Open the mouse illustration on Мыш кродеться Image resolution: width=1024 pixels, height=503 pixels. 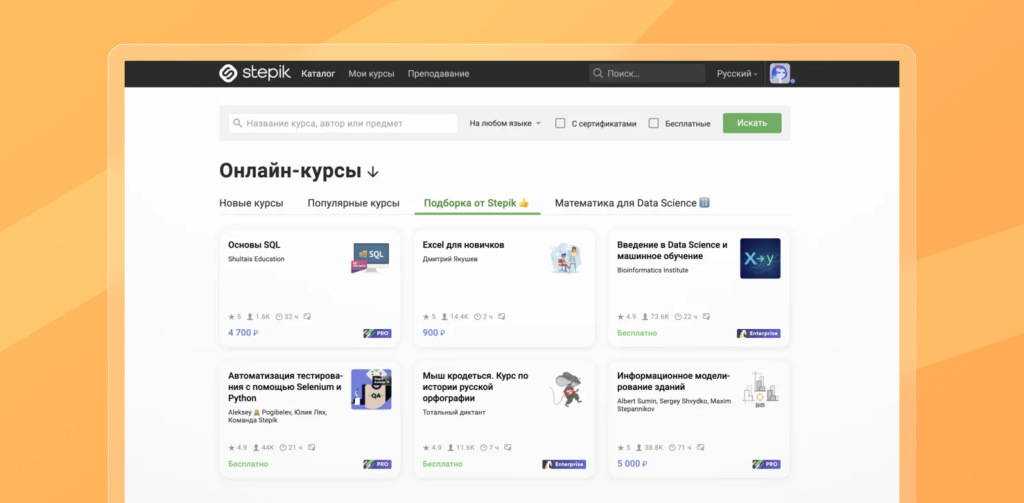coord(566,389)
